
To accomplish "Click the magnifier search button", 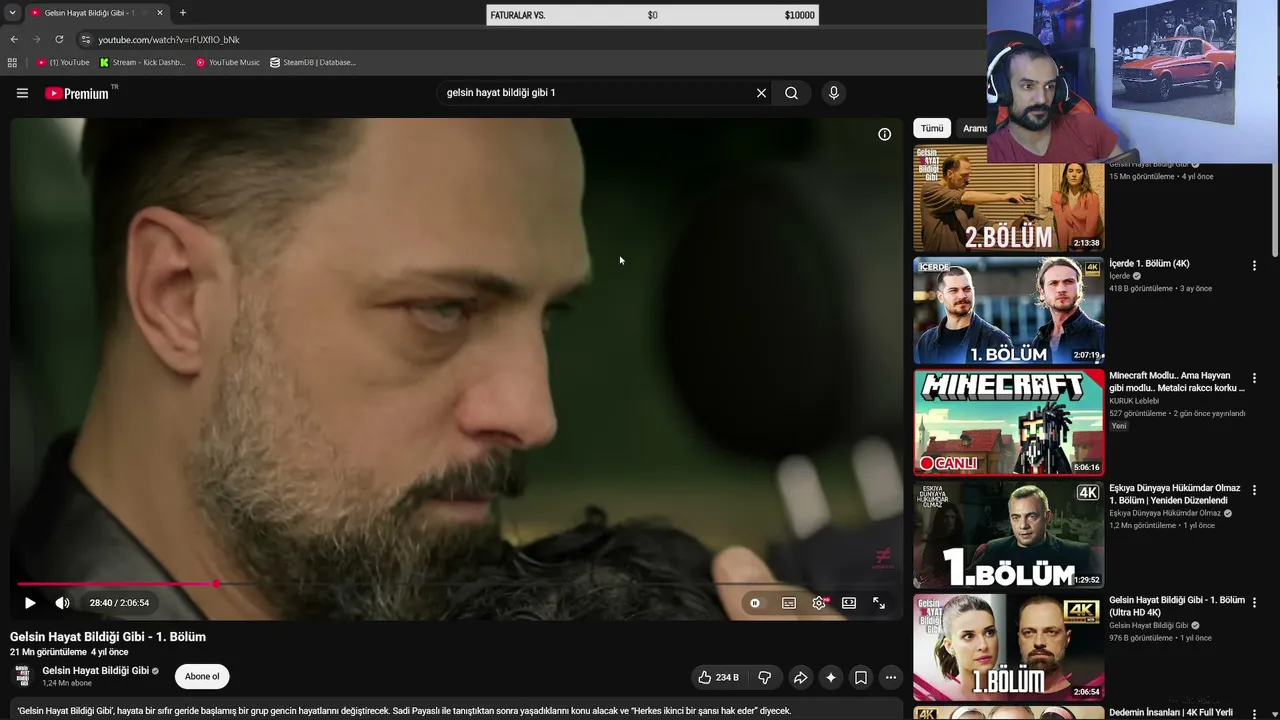I will coord(791,93).
